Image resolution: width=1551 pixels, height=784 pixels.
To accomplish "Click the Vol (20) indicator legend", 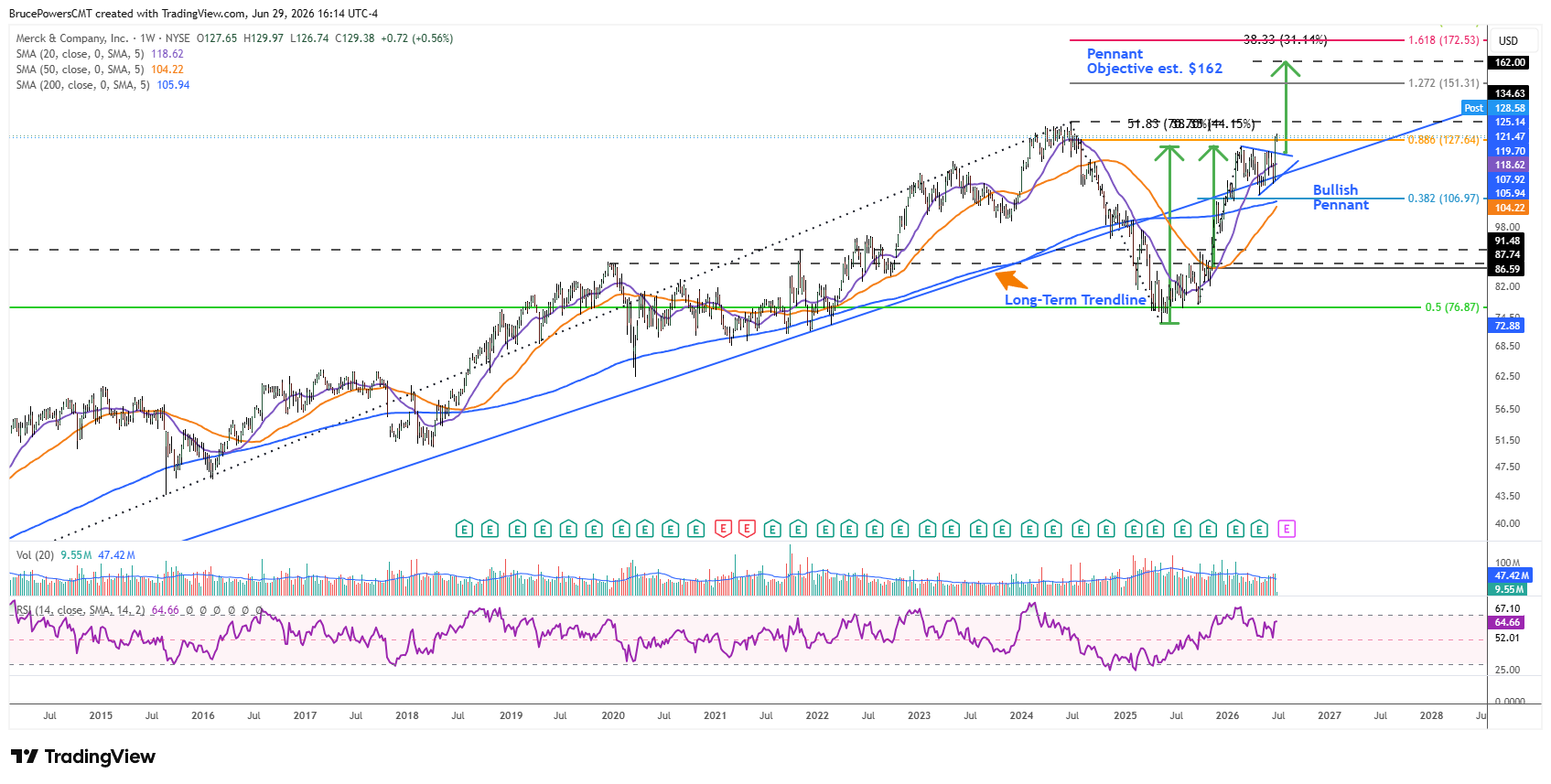I will point(76,555).
